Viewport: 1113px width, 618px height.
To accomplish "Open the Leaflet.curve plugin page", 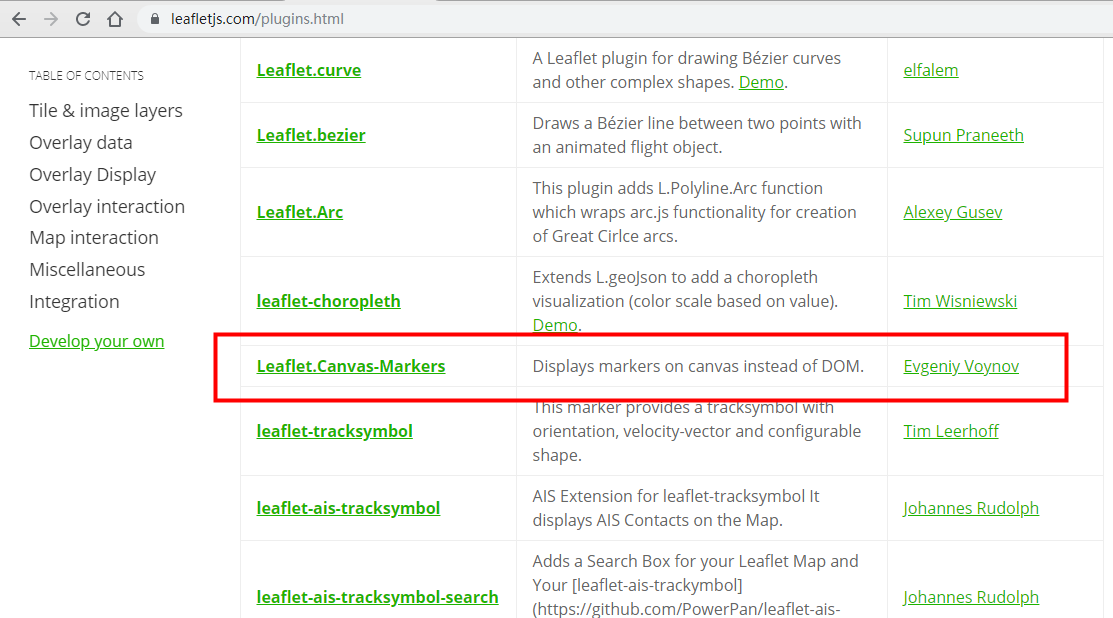I will [x=308, y=70].
